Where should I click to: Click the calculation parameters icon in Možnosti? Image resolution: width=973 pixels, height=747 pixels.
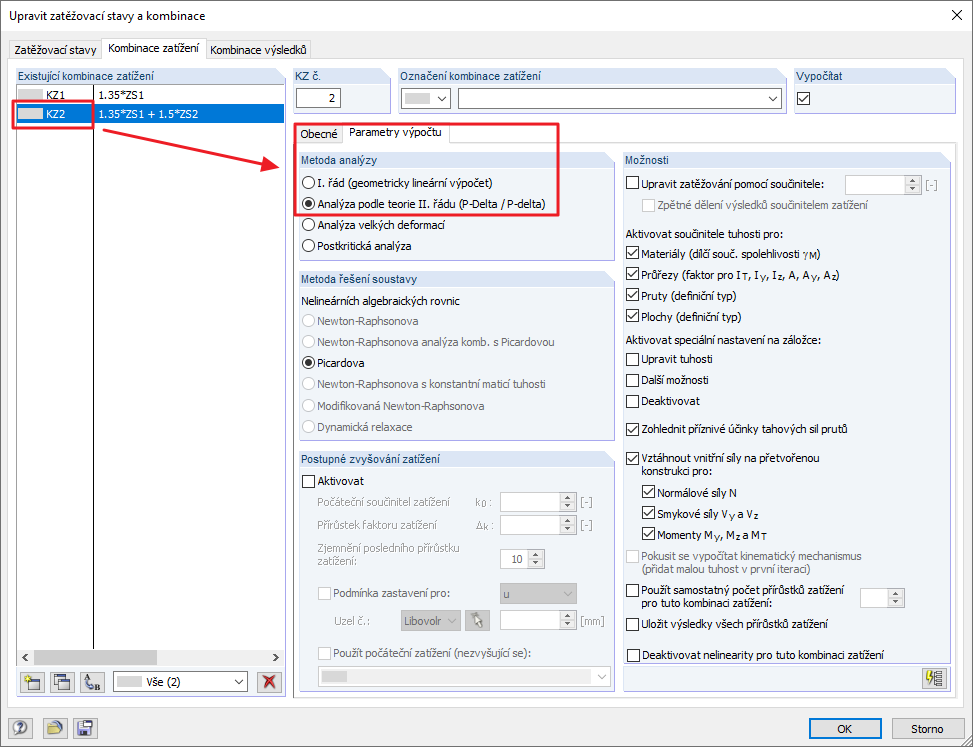935,678
